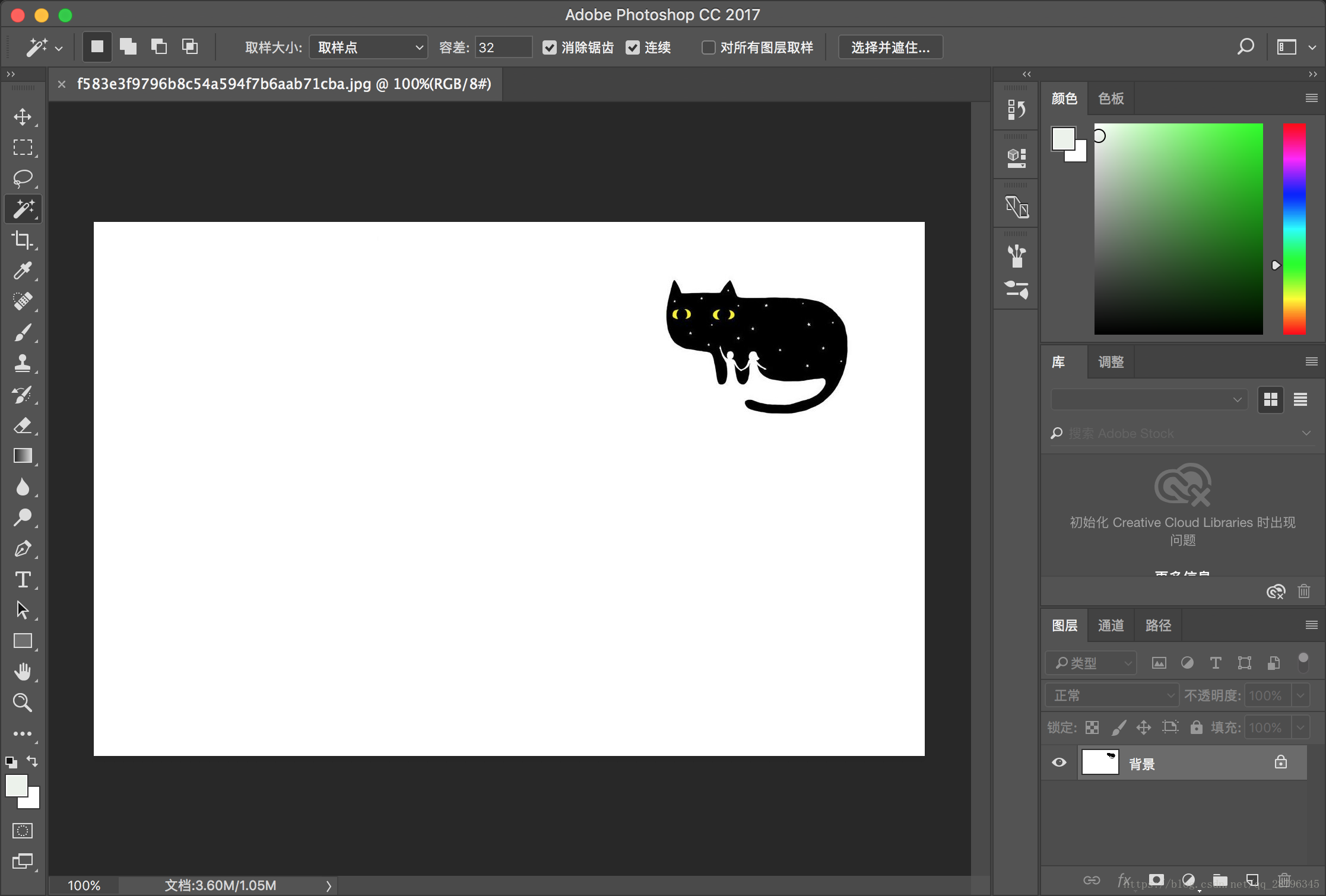Open the workspace switcher dropdown arrow
The width and height of the screenshot is (1326, 896).
click(x=1312, y=47)
